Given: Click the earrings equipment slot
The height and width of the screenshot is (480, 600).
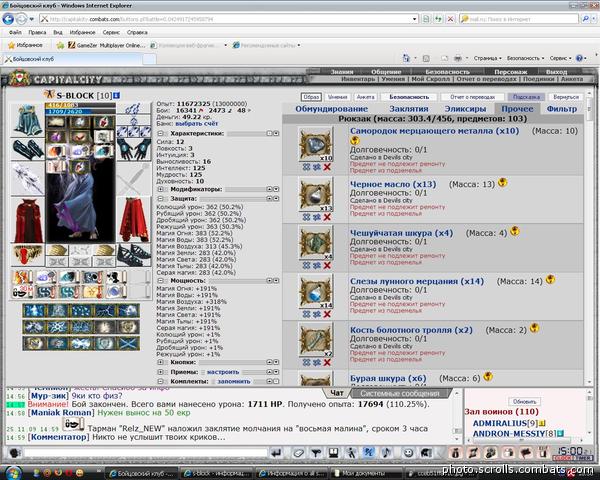Looking at the screenshot, I should [x=133, y=109].
